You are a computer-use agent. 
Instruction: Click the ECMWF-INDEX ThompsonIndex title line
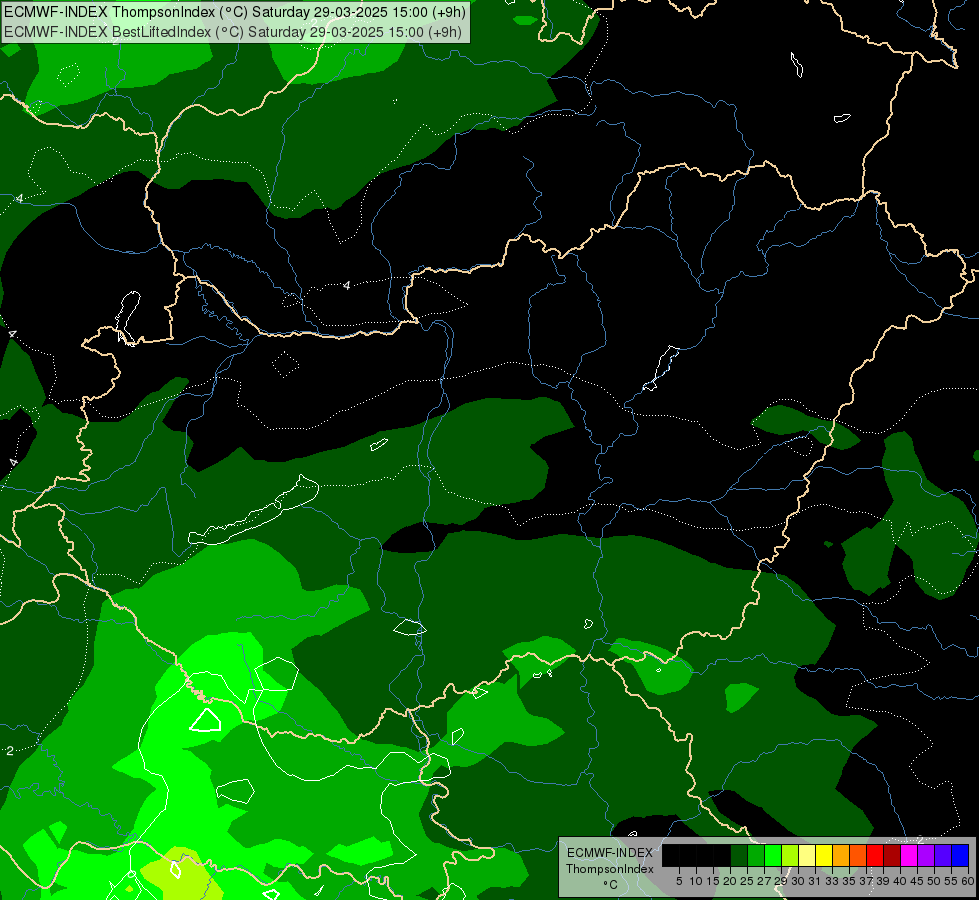pos(235,12)
